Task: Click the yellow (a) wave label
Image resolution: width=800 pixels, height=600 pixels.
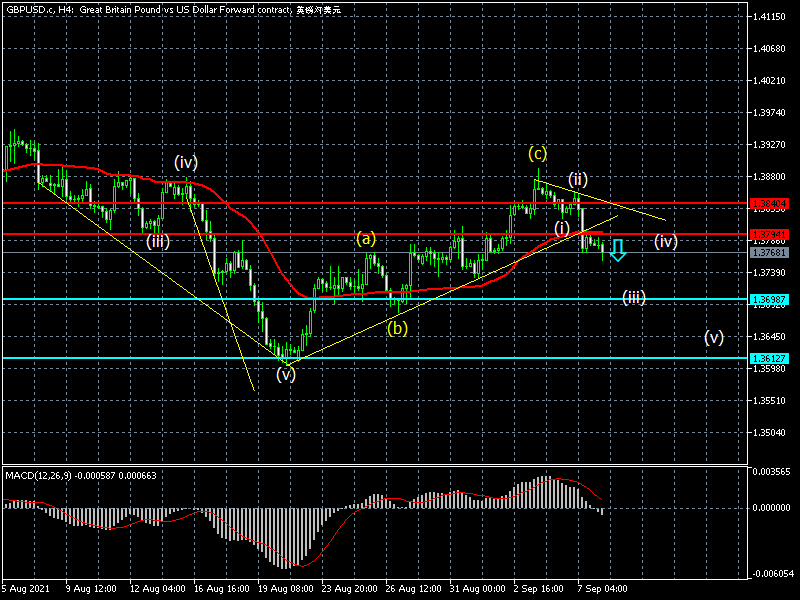Action: (367, 238)
